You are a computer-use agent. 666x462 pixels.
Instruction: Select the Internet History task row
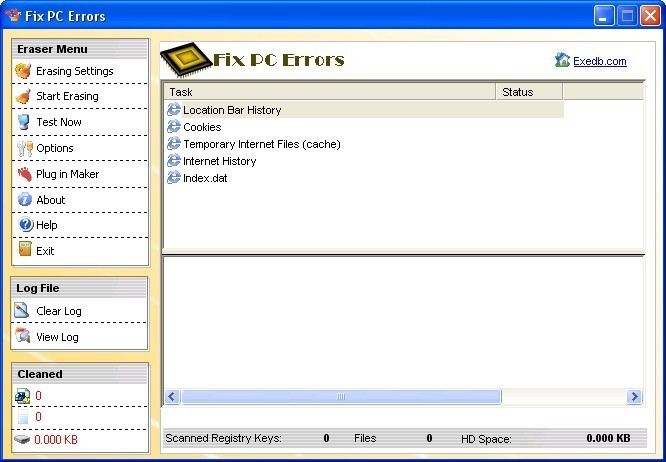[364, 161]
